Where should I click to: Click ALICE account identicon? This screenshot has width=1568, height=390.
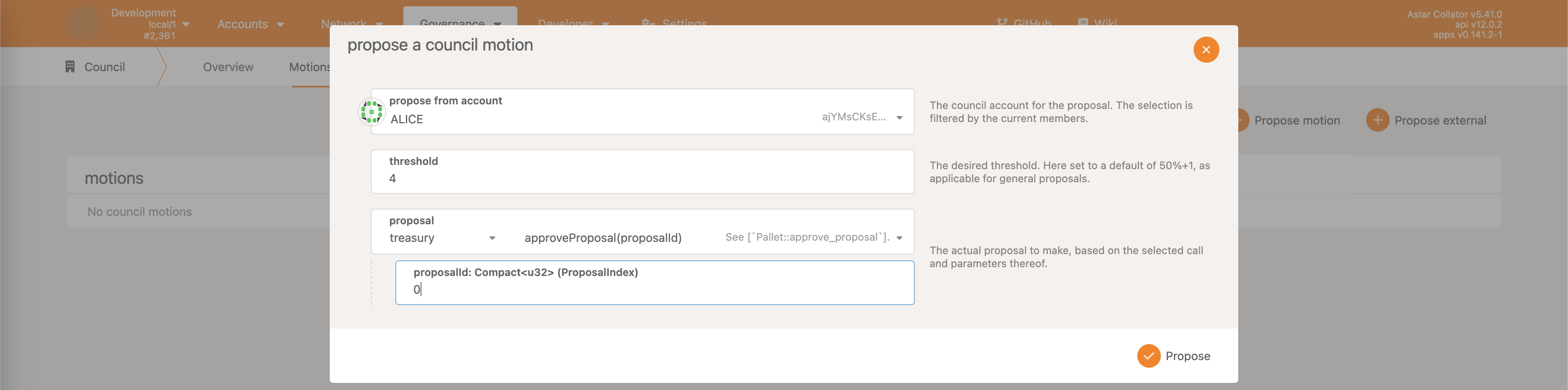pos(371,111)
